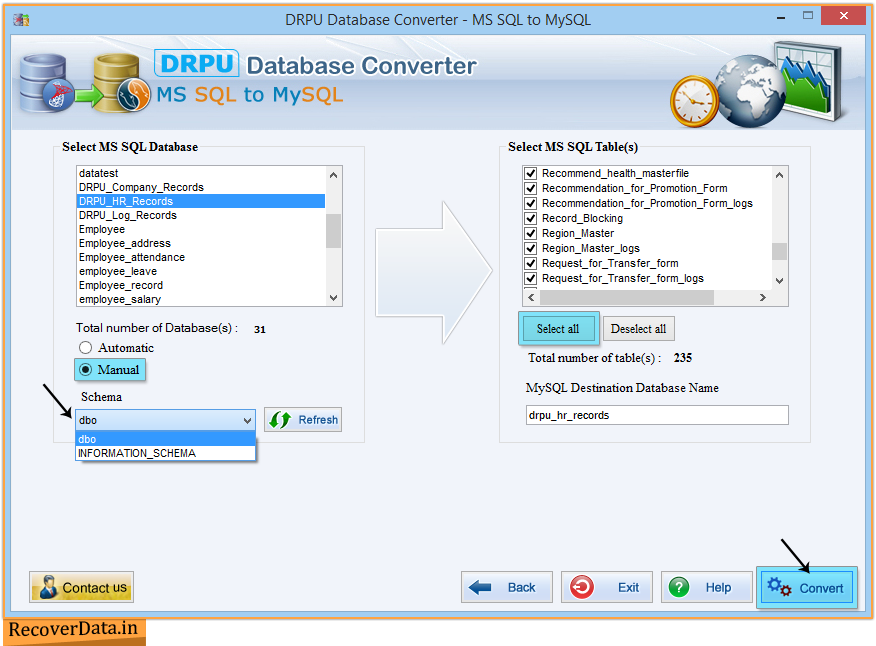Click database list scroll down arrow
This screenshot has height=646, width=876.
(334, 298)
